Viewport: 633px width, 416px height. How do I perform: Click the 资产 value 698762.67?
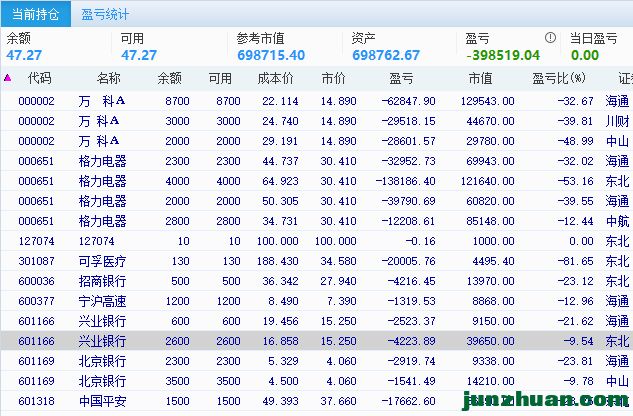point(386,55)
